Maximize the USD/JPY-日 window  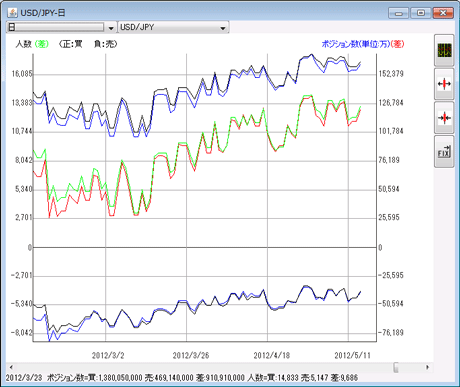click(x=421, y=13)
